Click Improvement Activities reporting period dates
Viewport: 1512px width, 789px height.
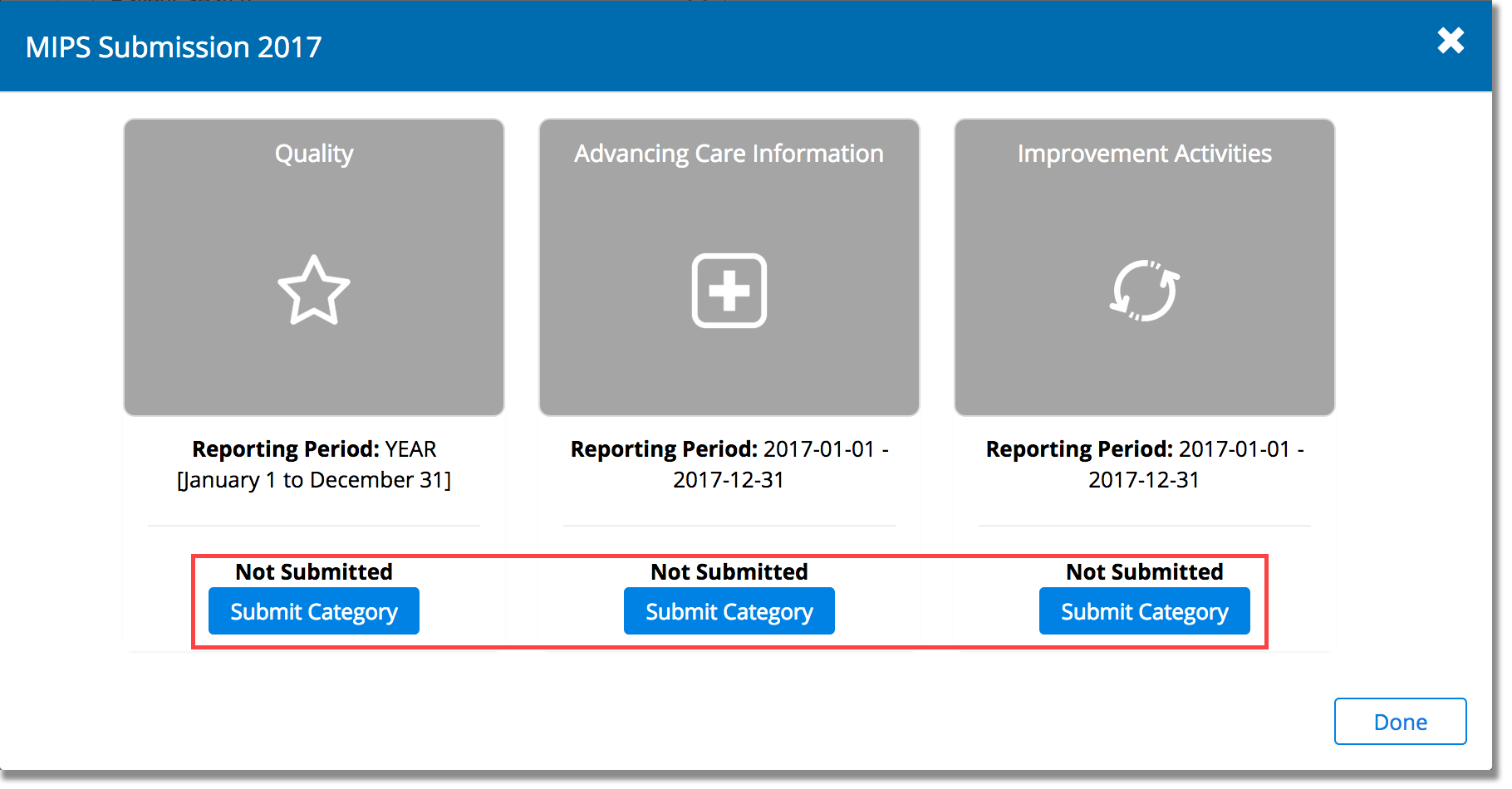click(1144, 464)
